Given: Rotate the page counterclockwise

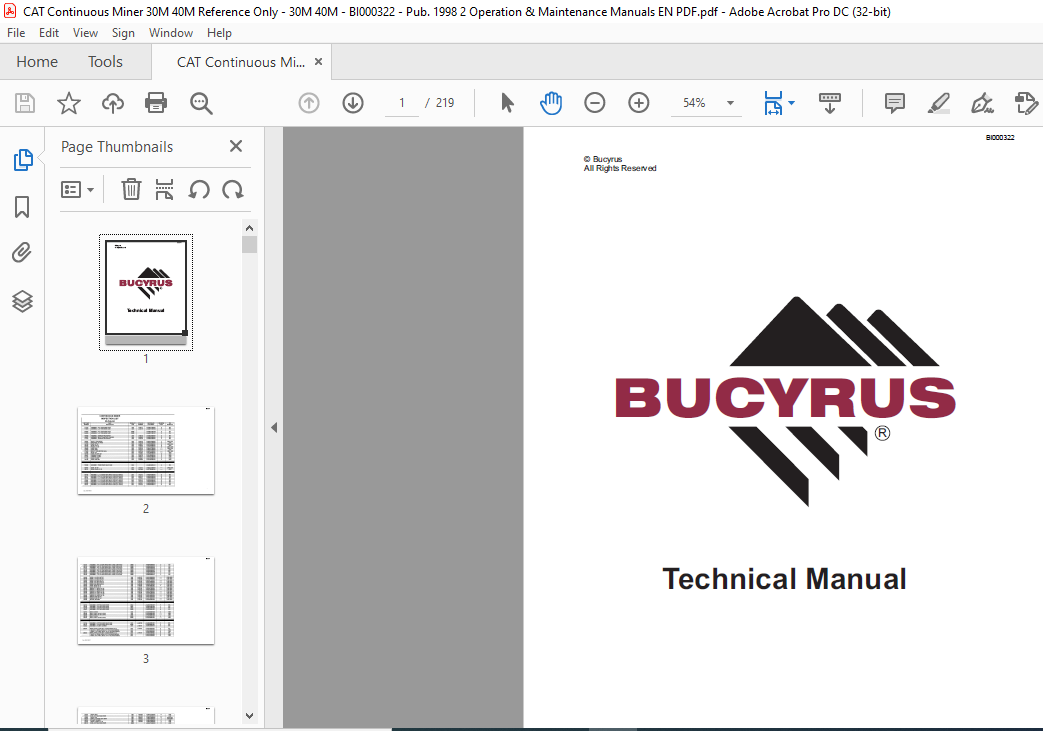Looking at the screenshot, I should [x=199, y=190].
